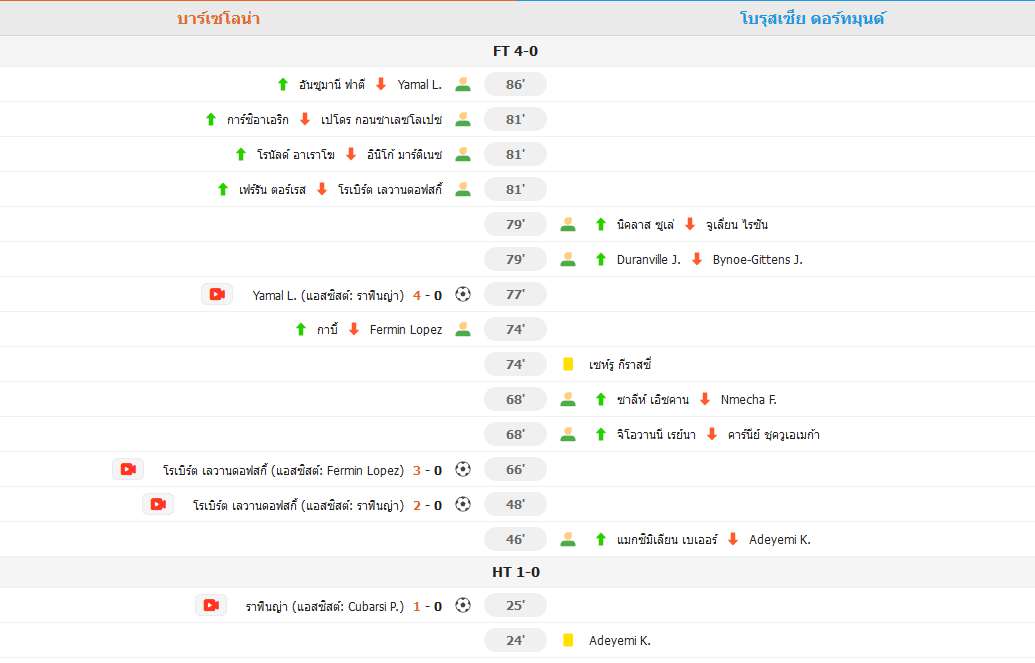
Task: Click the 24' minute badge
Action: pos(516,641)
